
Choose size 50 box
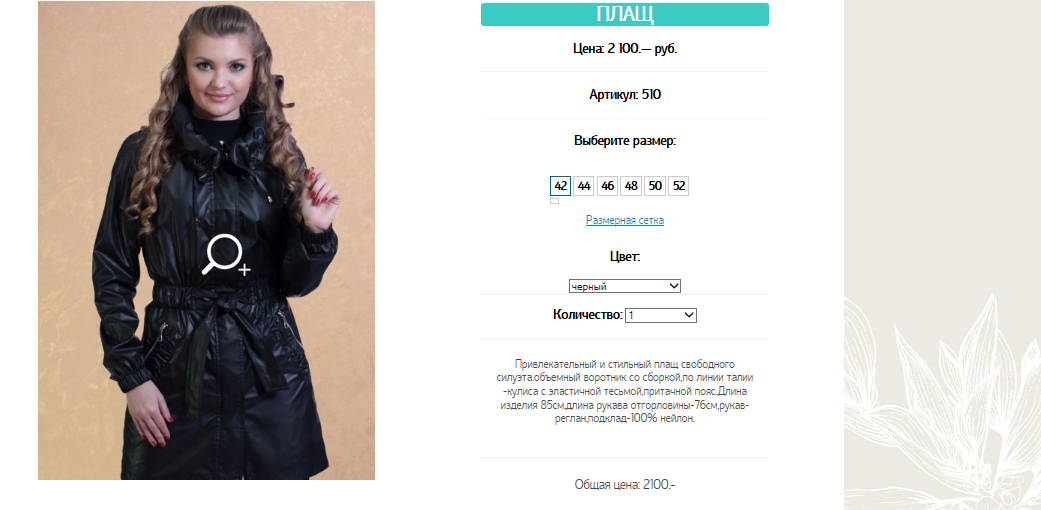click(x=655, y=186)
